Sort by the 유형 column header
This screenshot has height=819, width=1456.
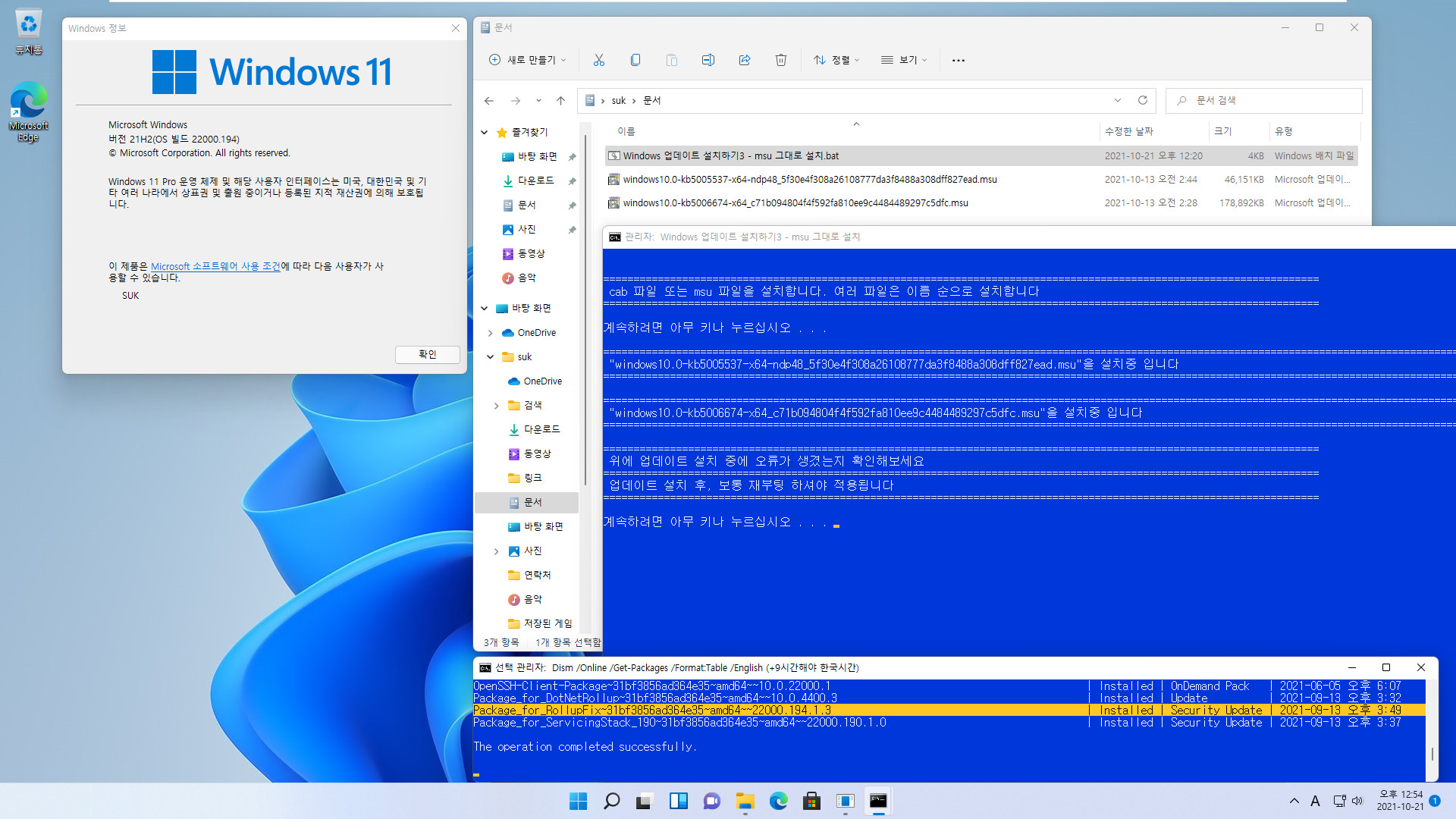pyautogui.click(x=1283, y=131)
